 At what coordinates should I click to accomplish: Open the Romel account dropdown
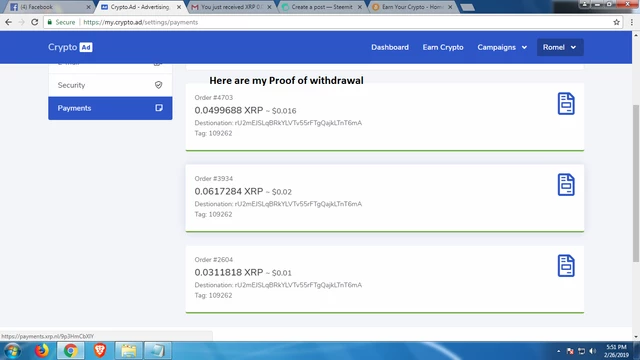point(560,47)
